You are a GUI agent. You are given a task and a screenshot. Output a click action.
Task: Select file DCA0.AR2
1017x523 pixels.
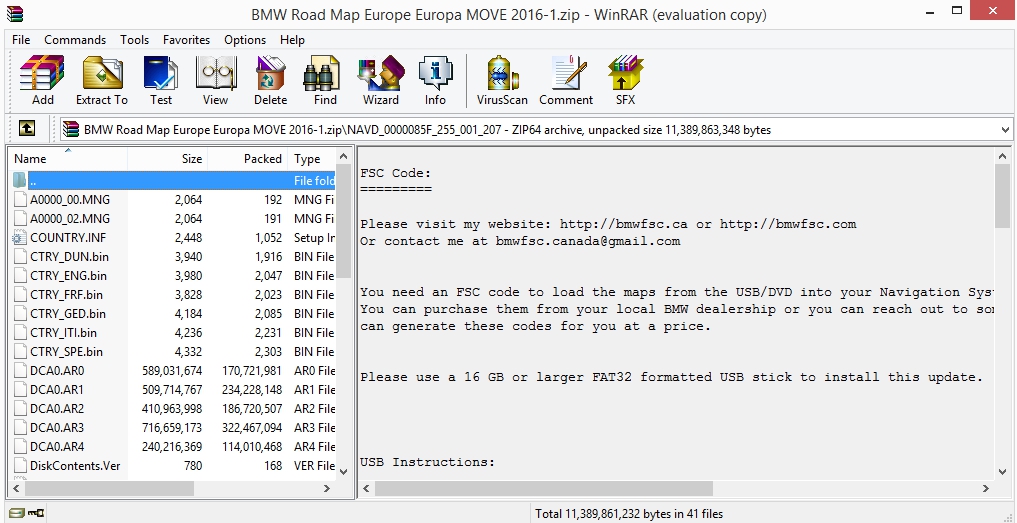[x=57, y=409]
